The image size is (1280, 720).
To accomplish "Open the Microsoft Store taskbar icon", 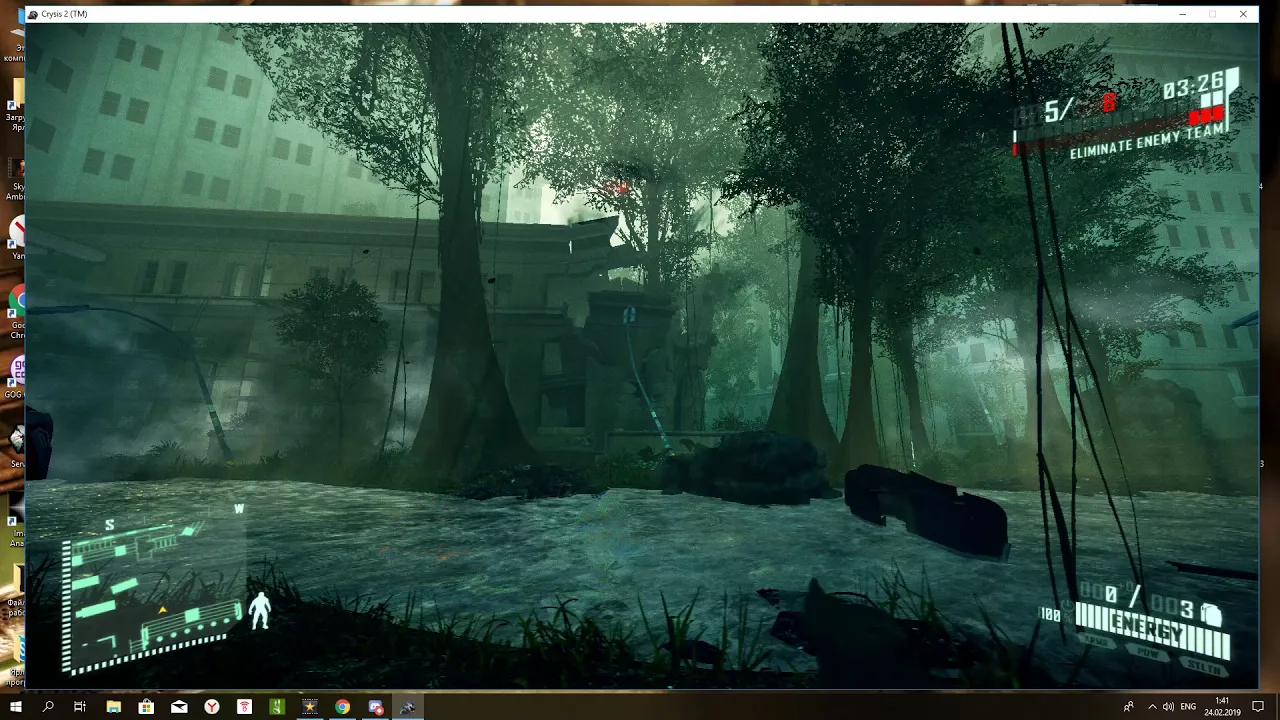I will pos(146,707).
